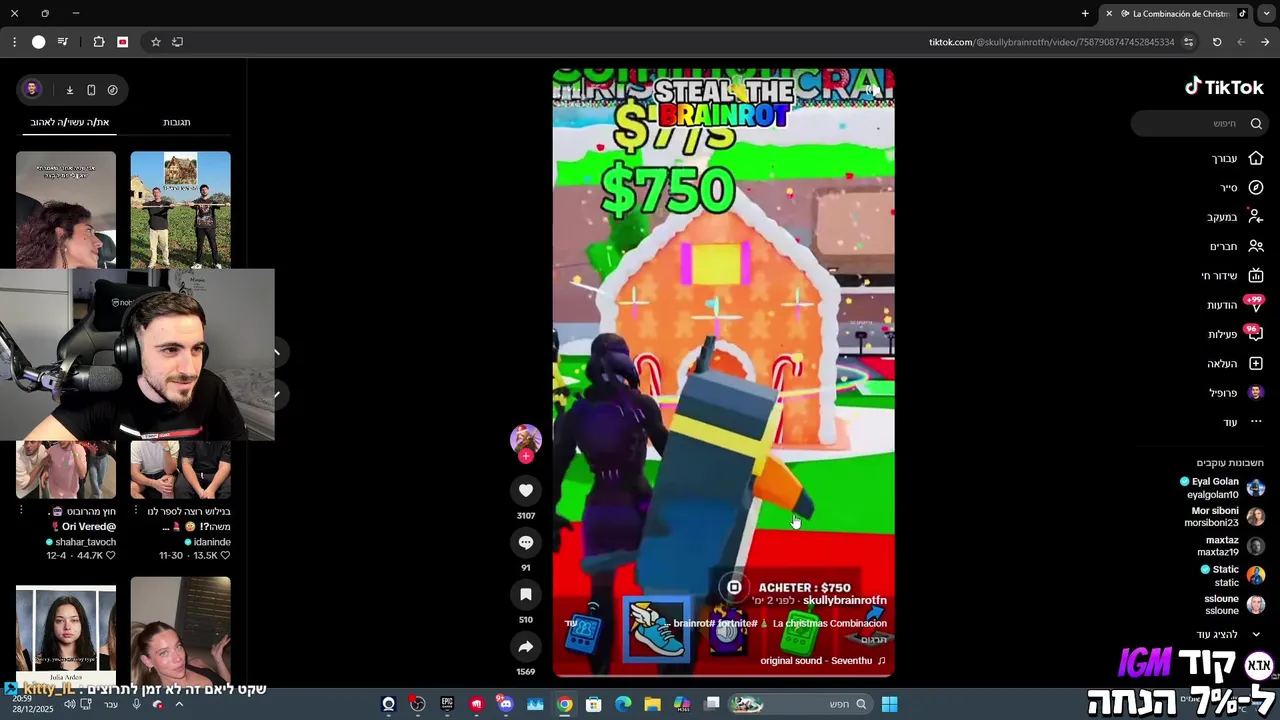Expand the 'להציג עוד' following accounts list
Screen dimensions: 1280x720
coord(1227,634)
